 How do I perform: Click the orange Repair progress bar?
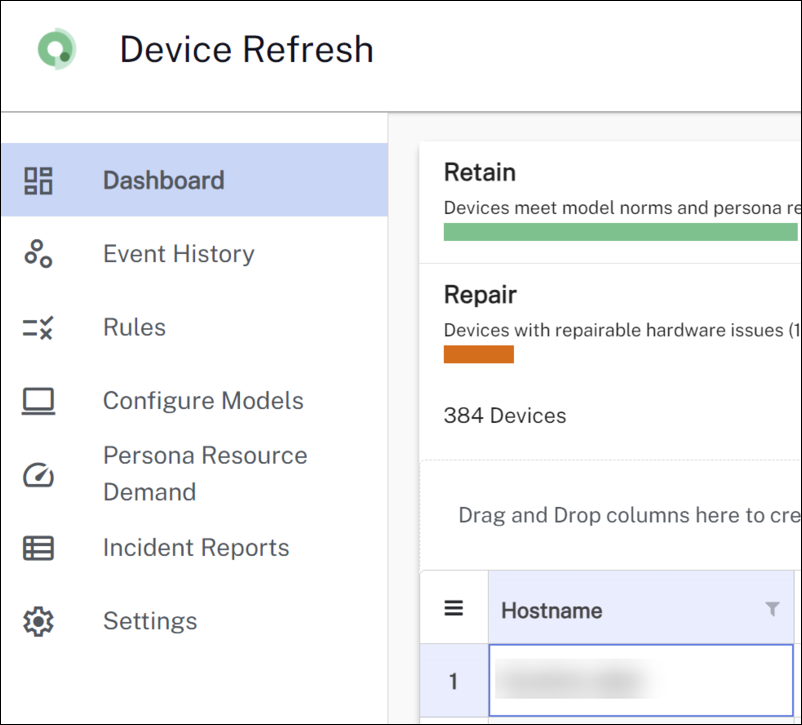click(x=479, y=354)
